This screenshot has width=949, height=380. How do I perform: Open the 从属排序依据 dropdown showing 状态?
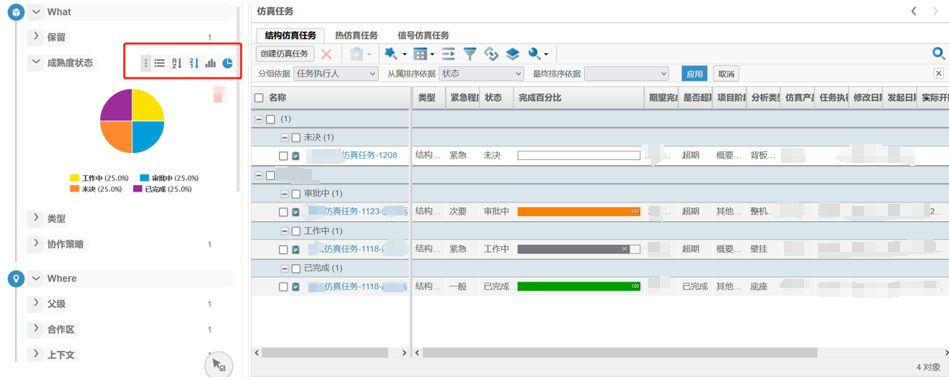pyautogui.click(x=481, y=74)
